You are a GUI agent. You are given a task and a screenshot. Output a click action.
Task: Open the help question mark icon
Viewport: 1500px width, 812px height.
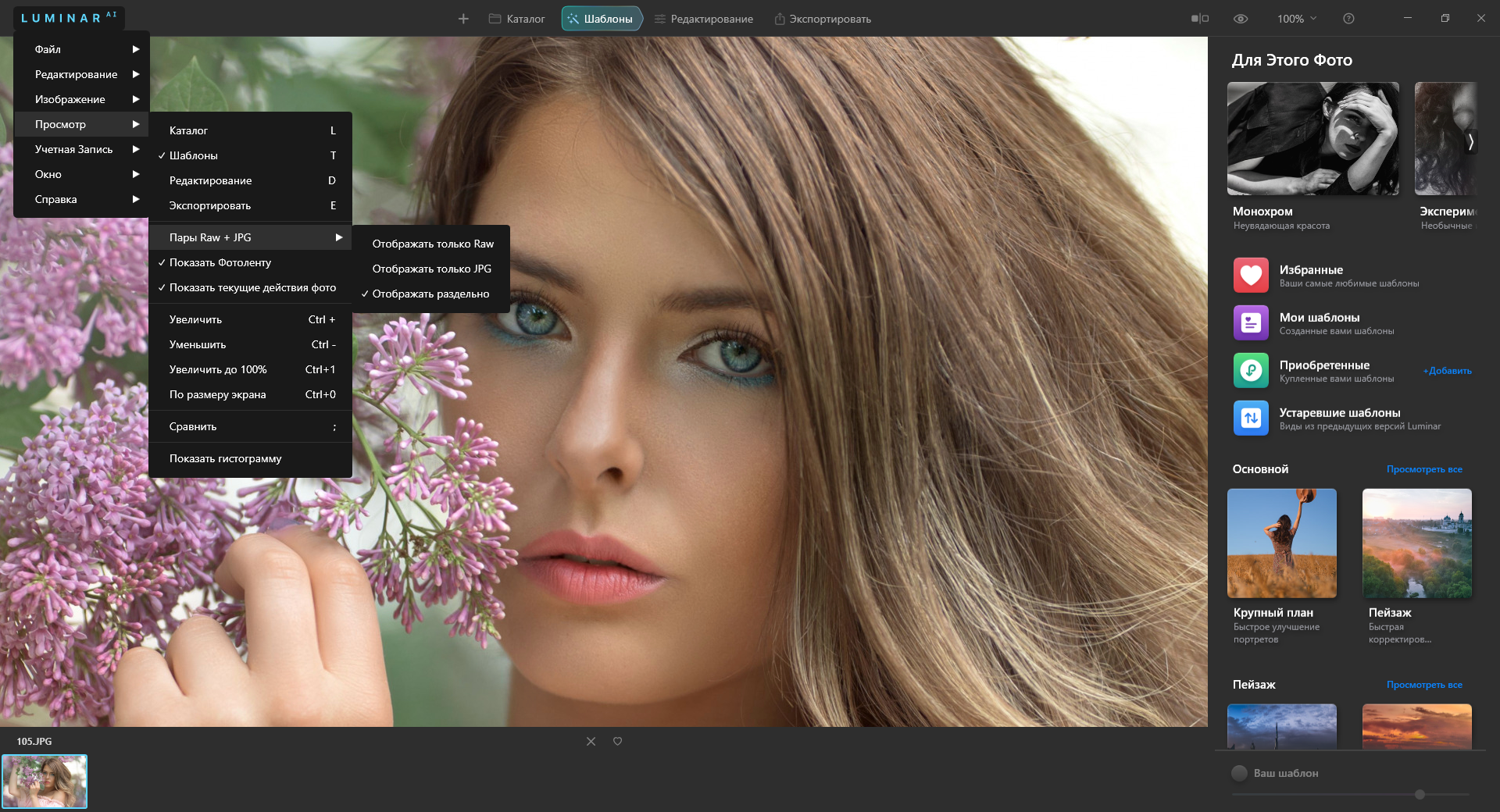(1348, 19)
